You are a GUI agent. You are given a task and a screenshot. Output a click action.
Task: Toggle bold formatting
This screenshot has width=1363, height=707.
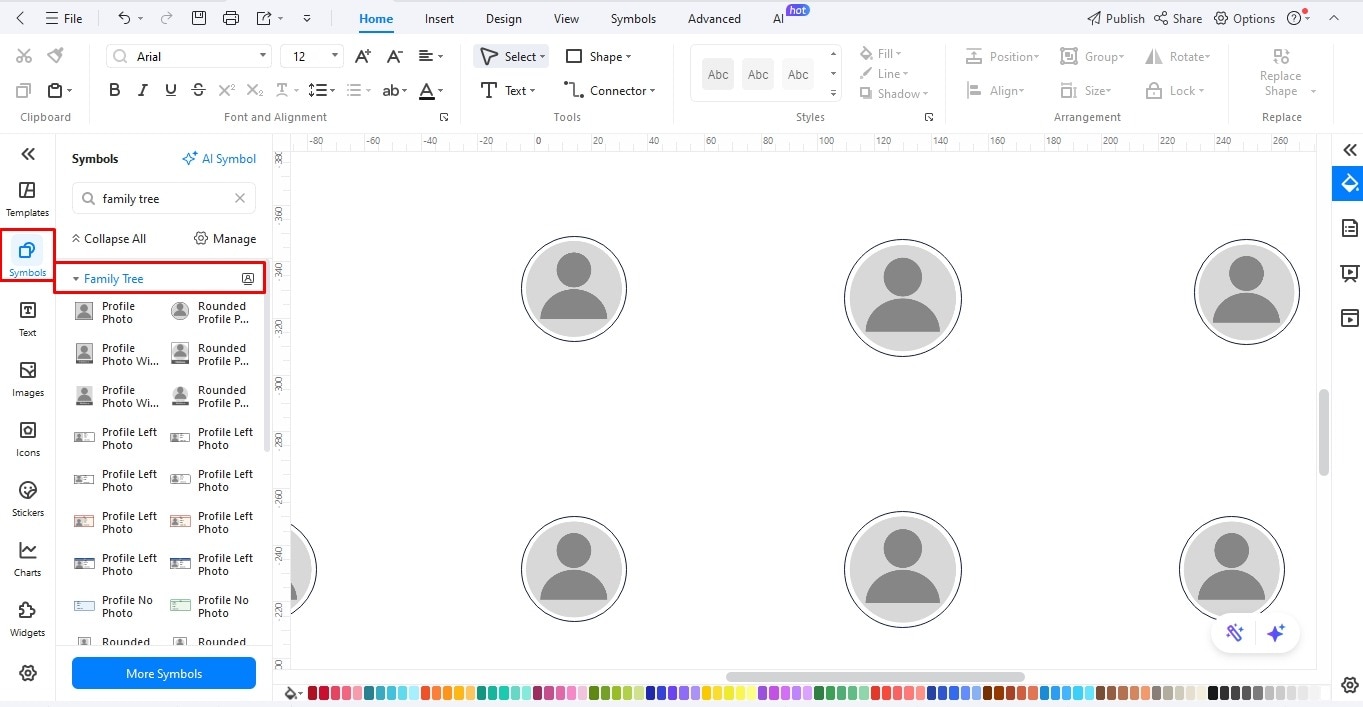pyautogui.click(x=114, y=89)
